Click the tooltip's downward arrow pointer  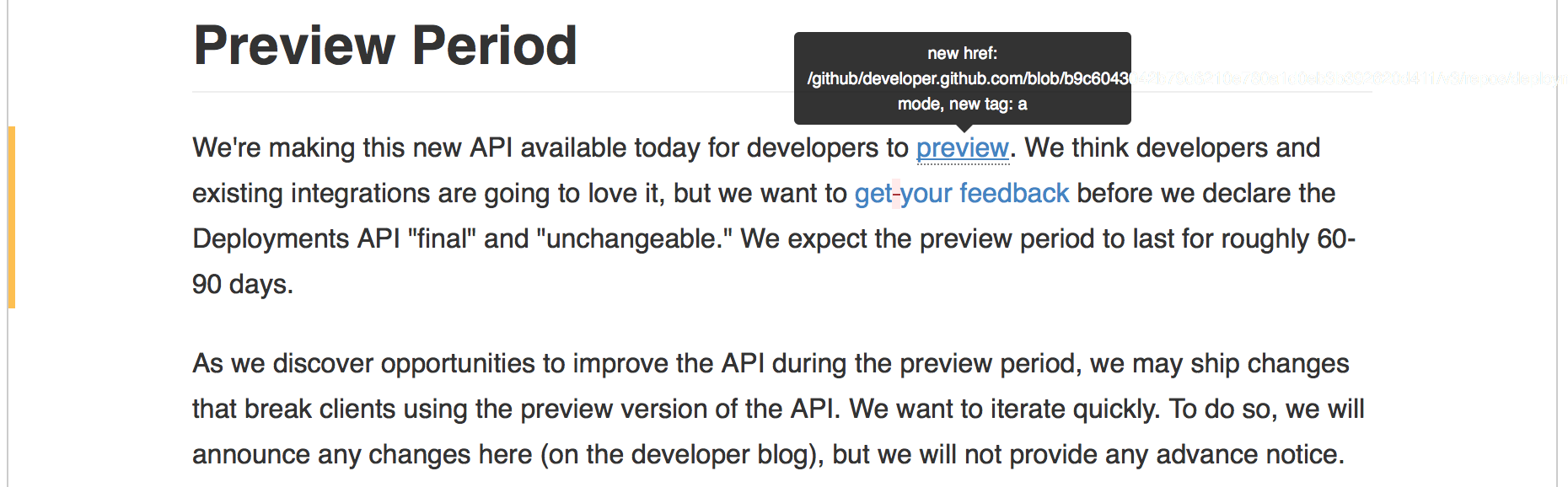coord(963,128)
